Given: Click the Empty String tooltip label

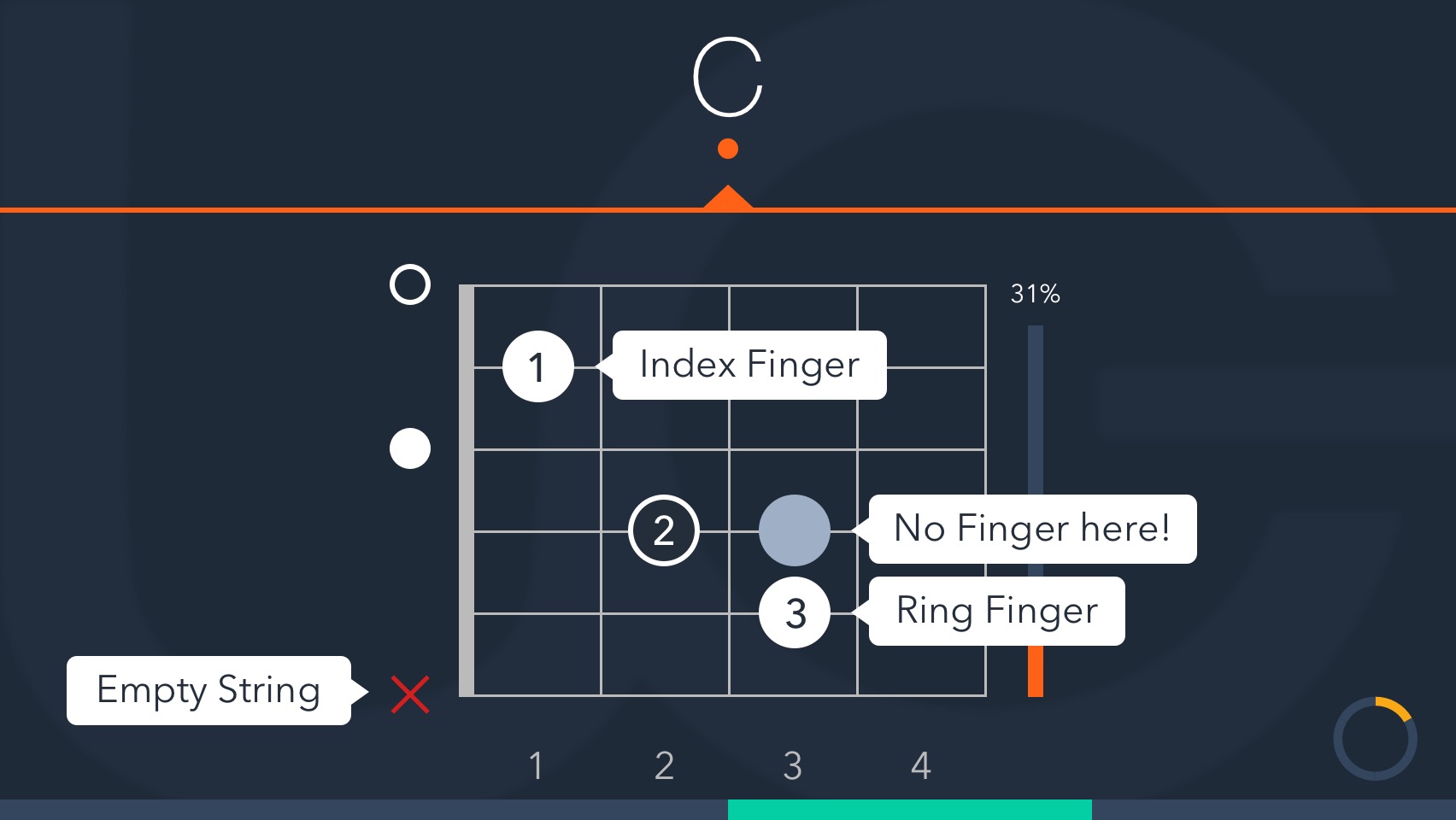Looking at the screenshot, I should tap(208, 690).
